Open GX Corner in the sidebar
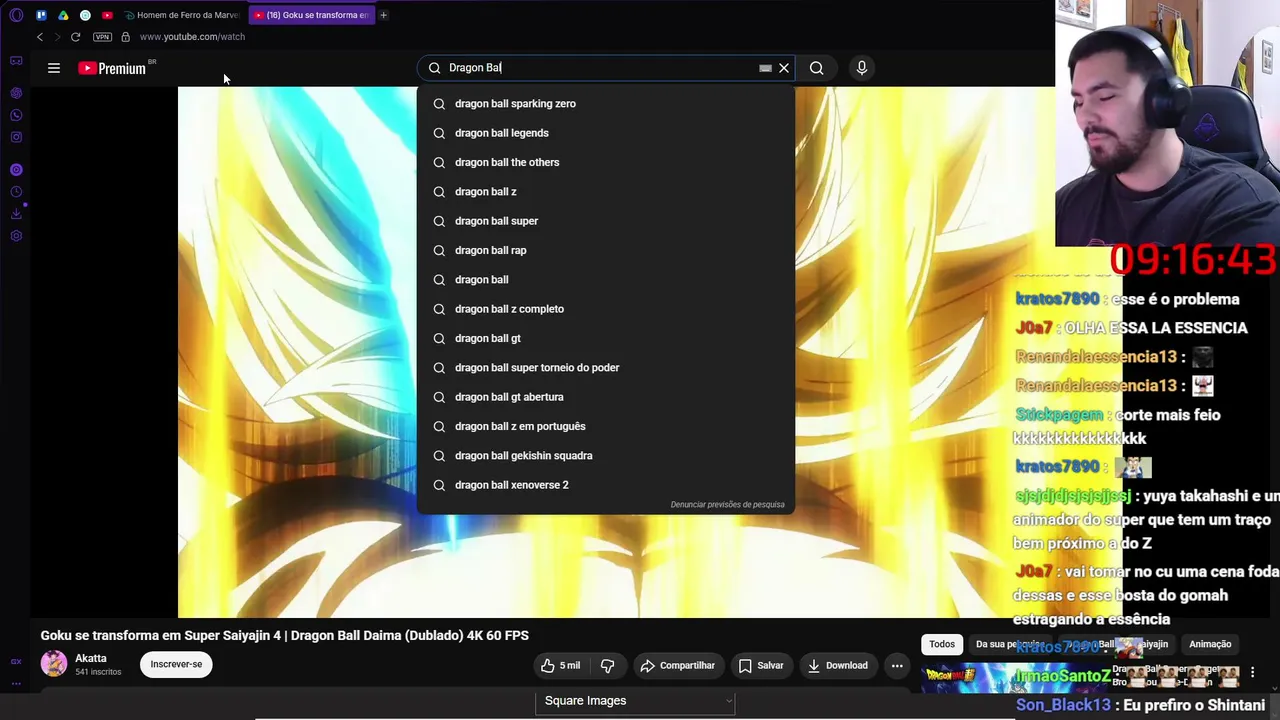This screenshot has width=1280, height=720. click(x=16, y=61)
